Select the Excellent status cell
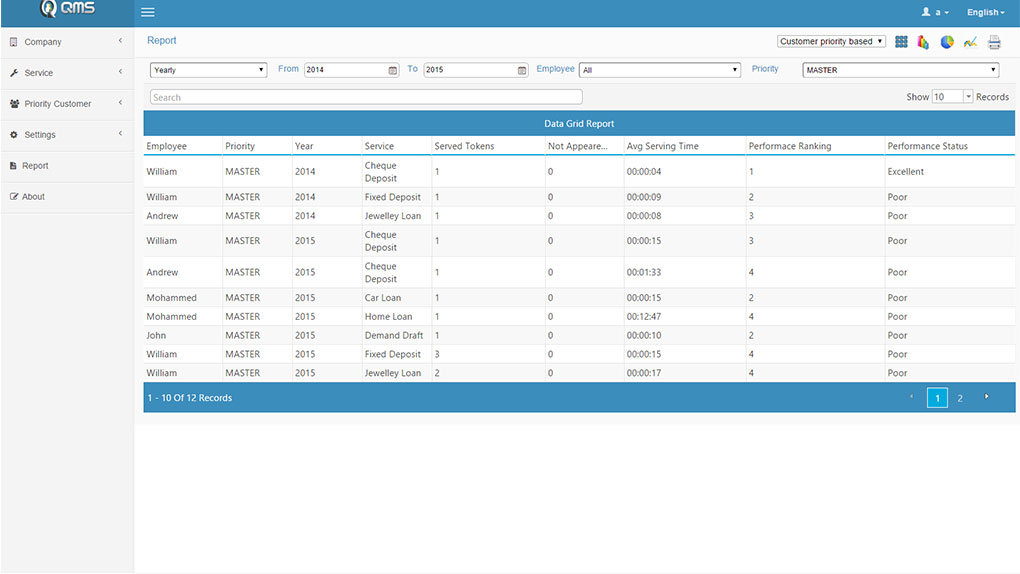 tap(906, 172)
